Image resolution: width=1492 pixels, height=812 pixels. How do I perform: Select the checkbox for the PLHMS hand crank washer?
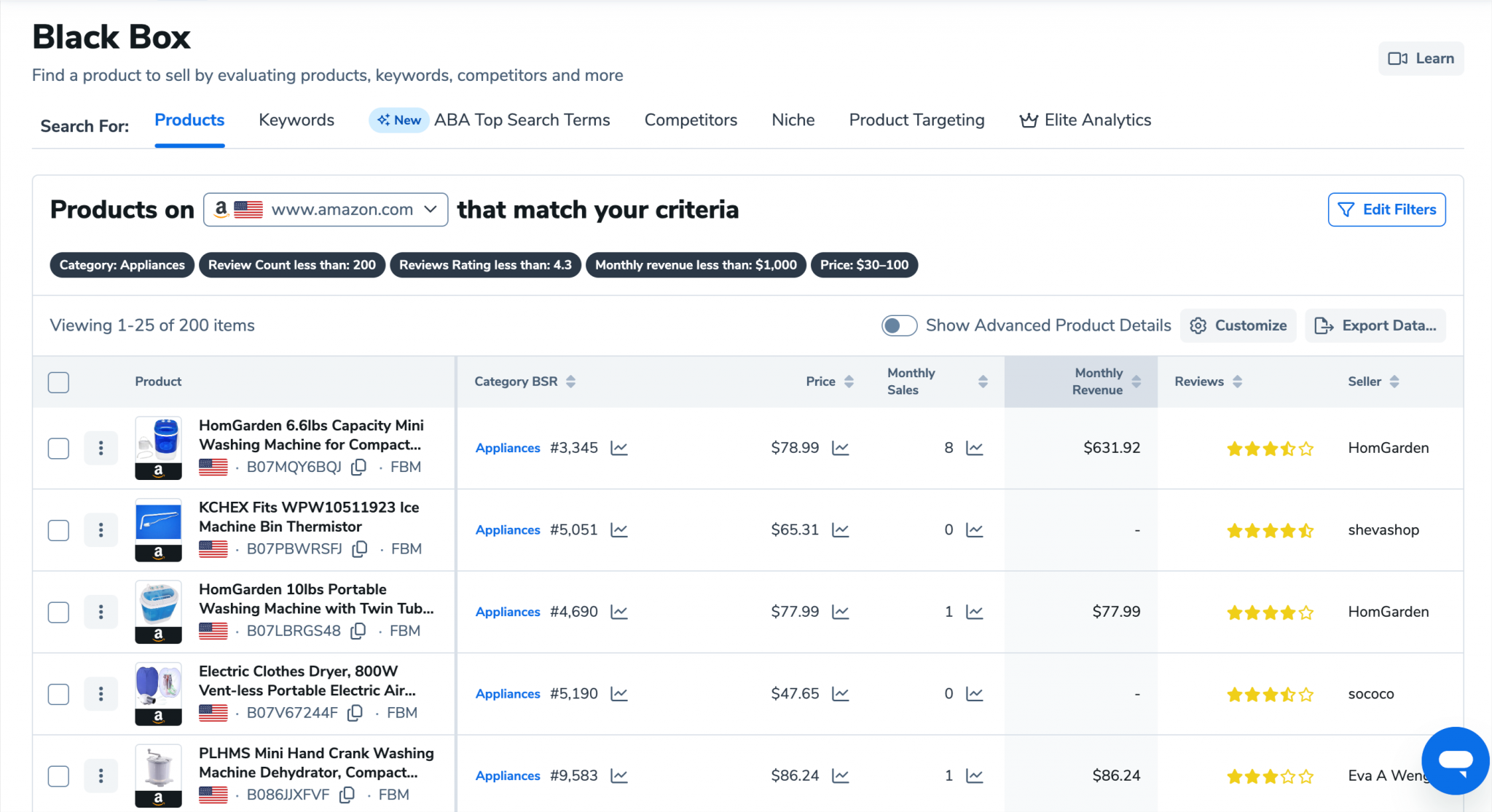(58, 776)
